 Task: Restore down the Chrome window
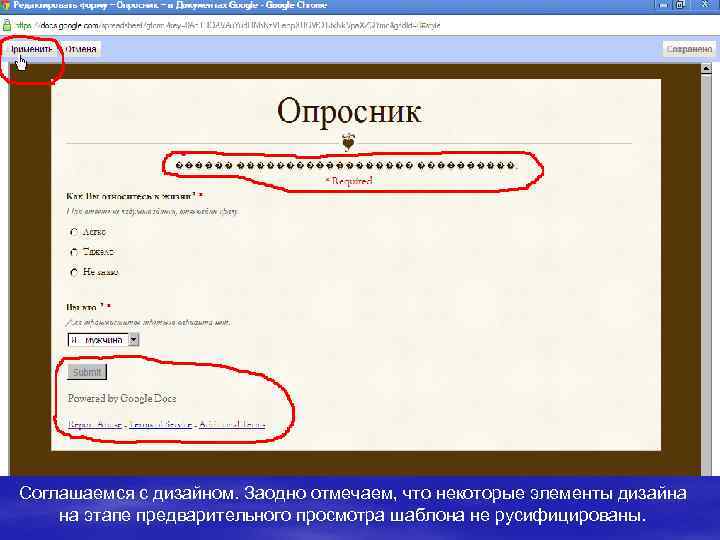(x=681, y=5)
